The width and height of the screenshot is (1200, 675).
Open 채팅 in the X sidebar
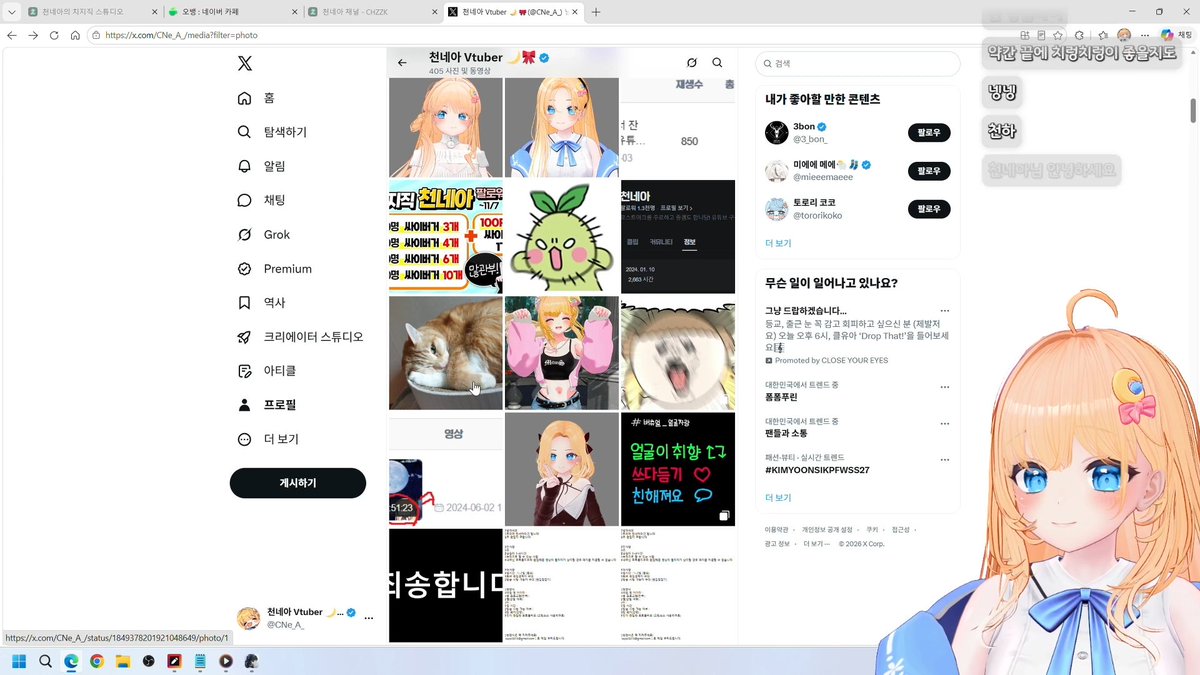[261, 200]
